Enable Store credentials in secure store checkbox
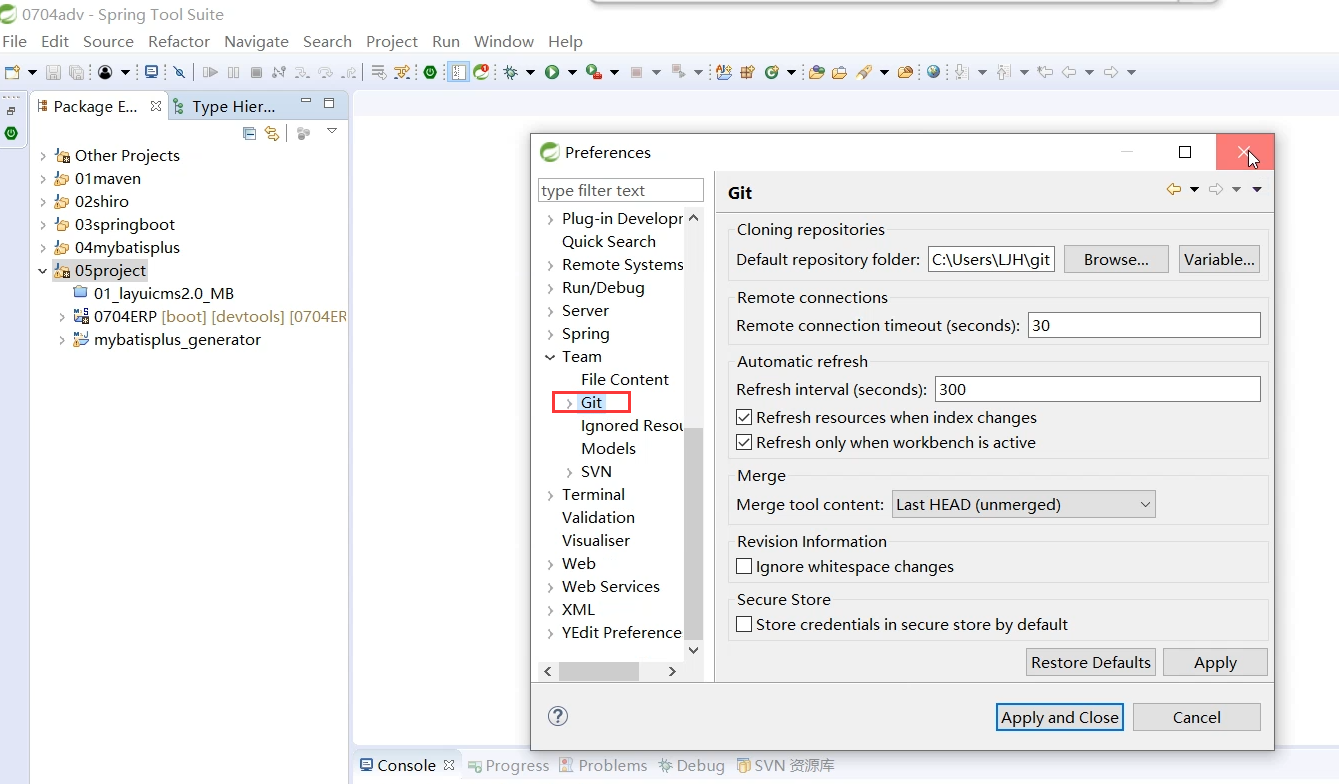 point(744,624)
